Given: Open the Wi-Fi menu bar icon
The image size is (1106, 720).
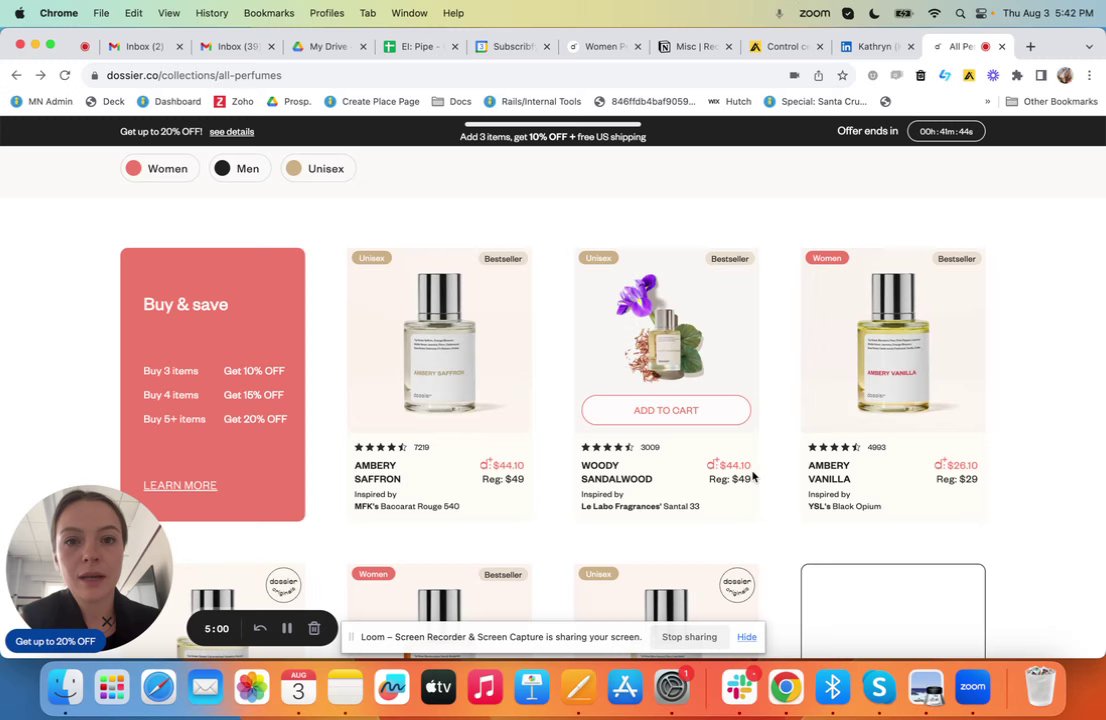Looking at the screenshot, I should point(935,13).
